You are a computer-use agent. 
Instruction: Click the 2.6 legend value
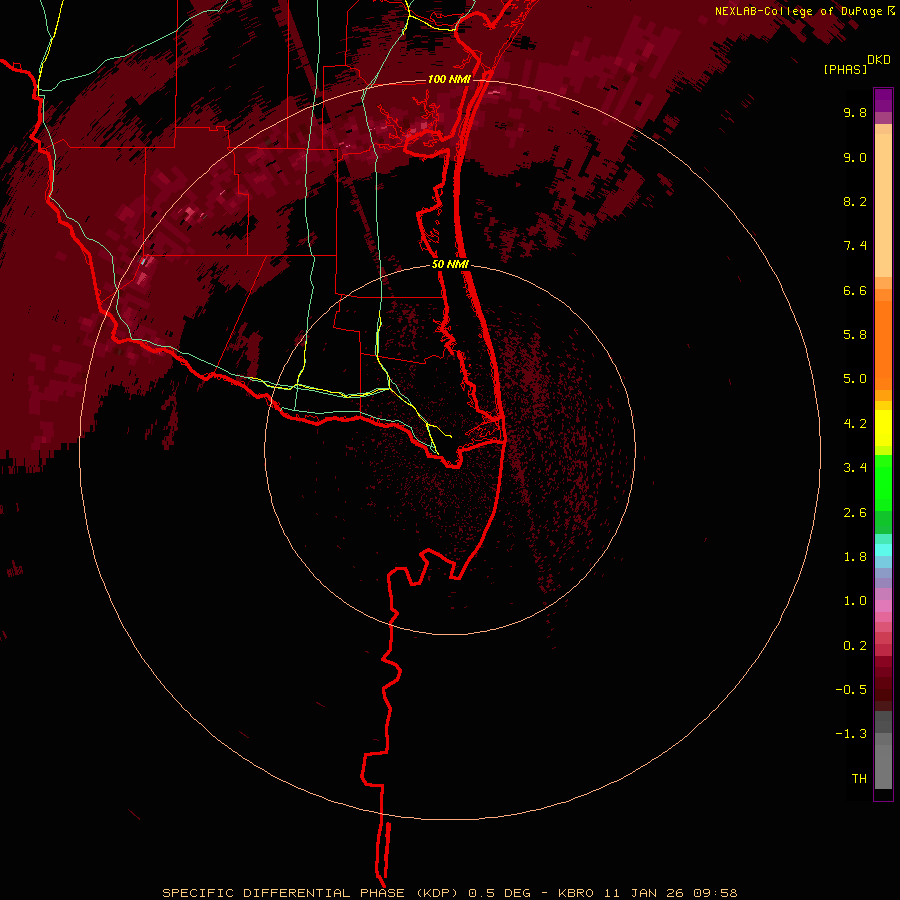(855, 513)
